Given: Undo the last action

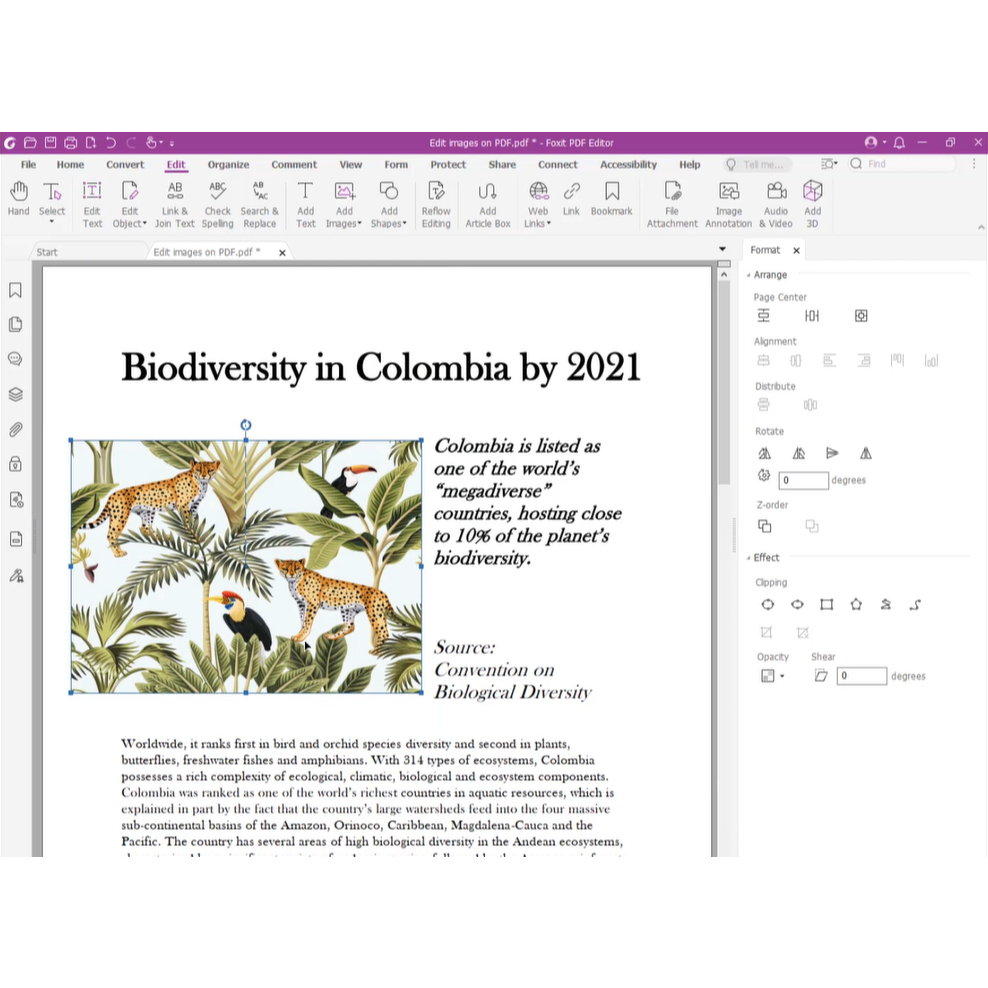Looking at the screenshot, I should coord(111,143).
